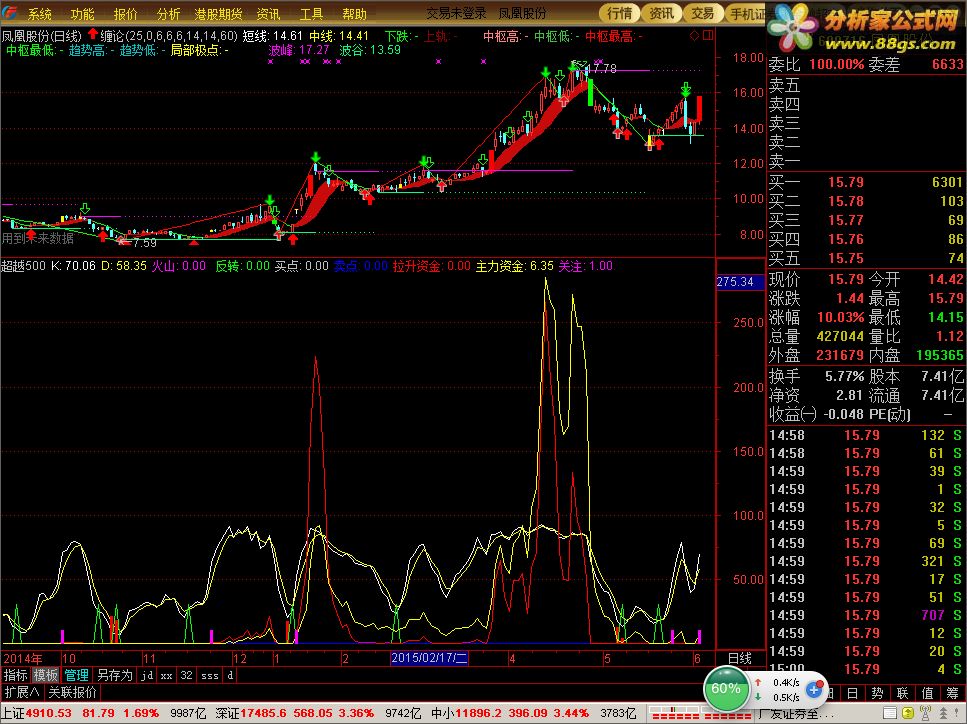Image resolution: width=967 pixels, height=724 pixels.
Task: Open the 系统 menu
Action: (39, 14)
